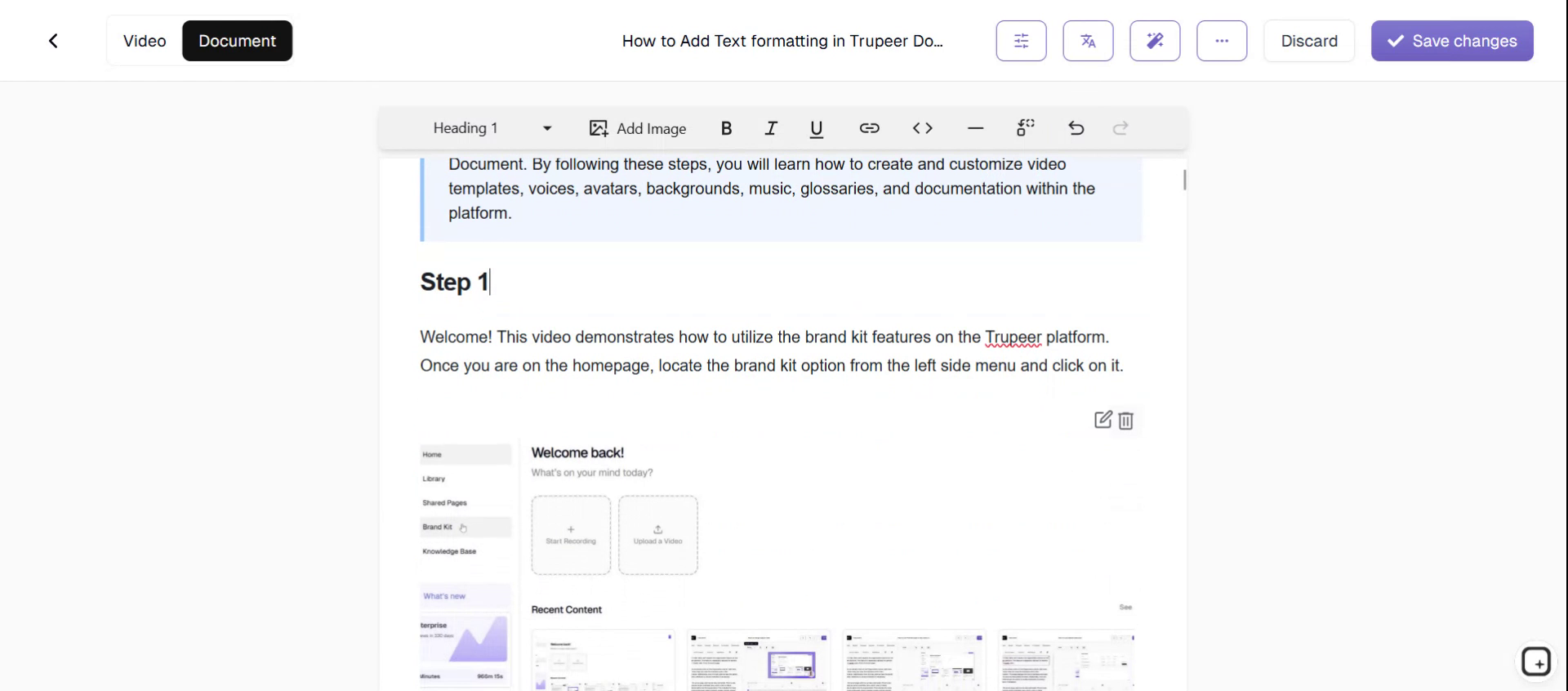Viewport: 1568px width, 691px height.
Task: Click the Step 1 heading text
Action: pos(454,282)
